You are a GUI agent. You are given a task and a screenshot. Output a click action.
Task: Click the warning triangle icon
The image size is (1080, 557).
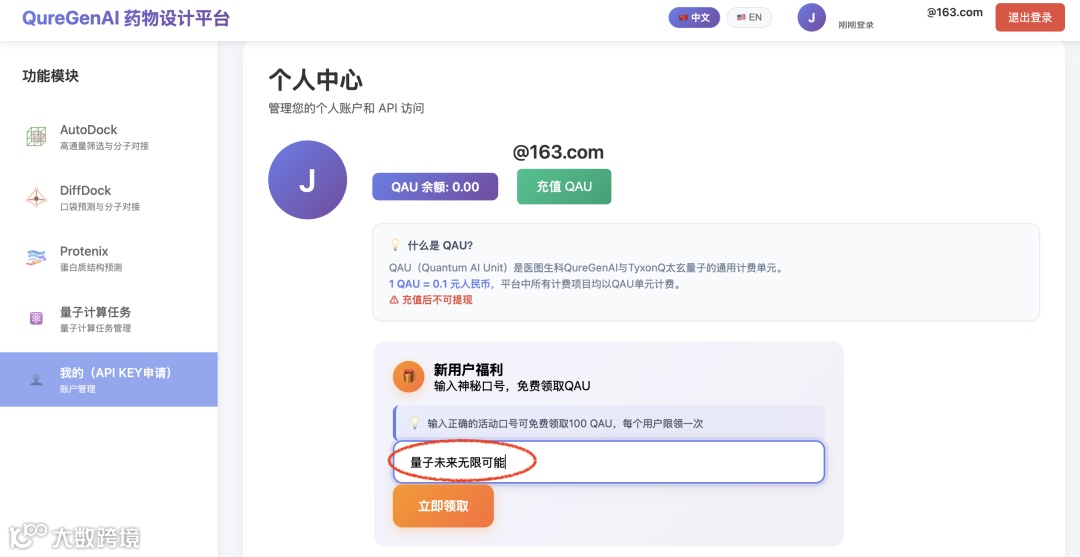pos(394,299)
